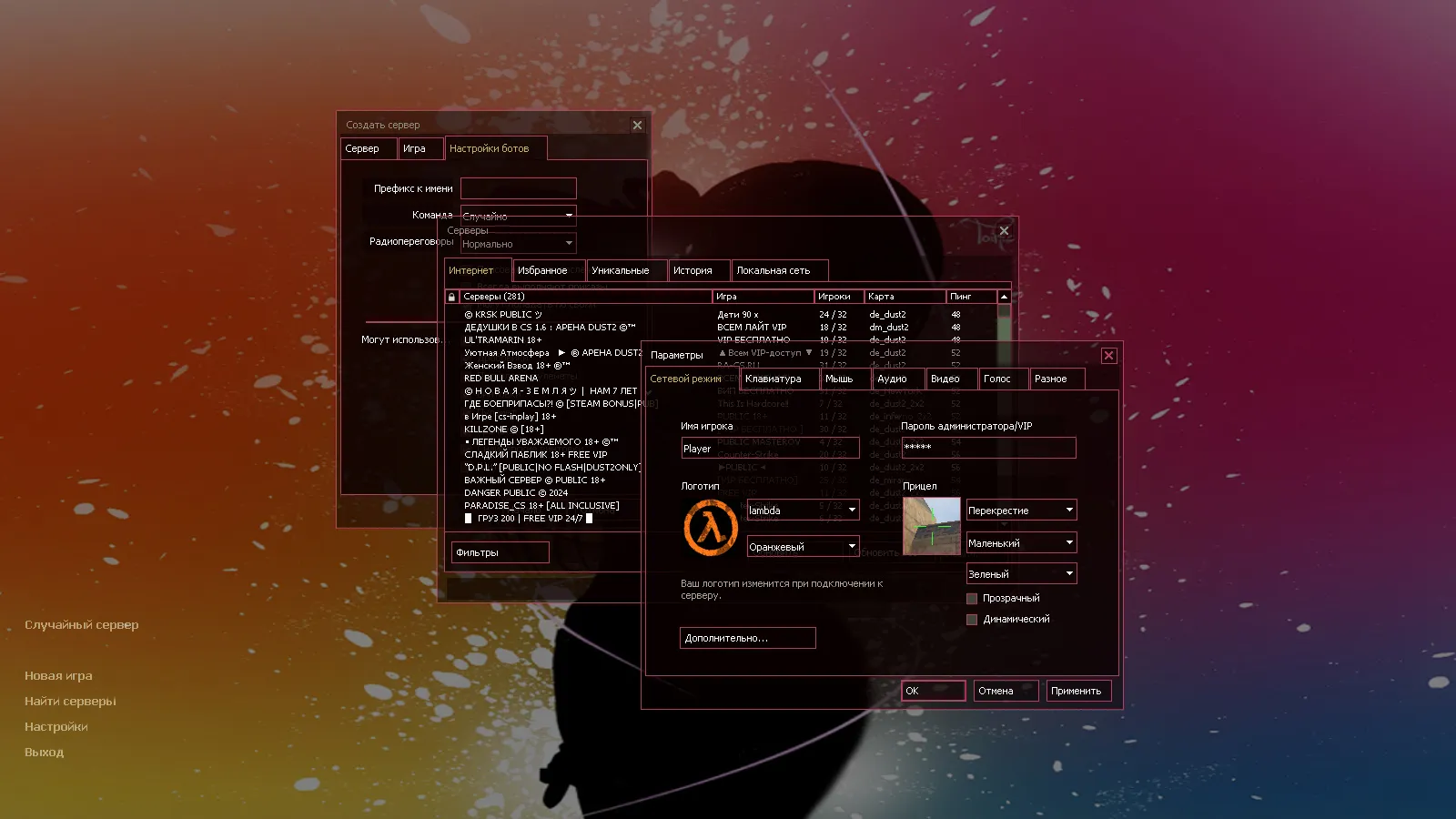Expand the Оранжевый logo color dropdown
1456x819 pixels.
[x=803, y=547]
